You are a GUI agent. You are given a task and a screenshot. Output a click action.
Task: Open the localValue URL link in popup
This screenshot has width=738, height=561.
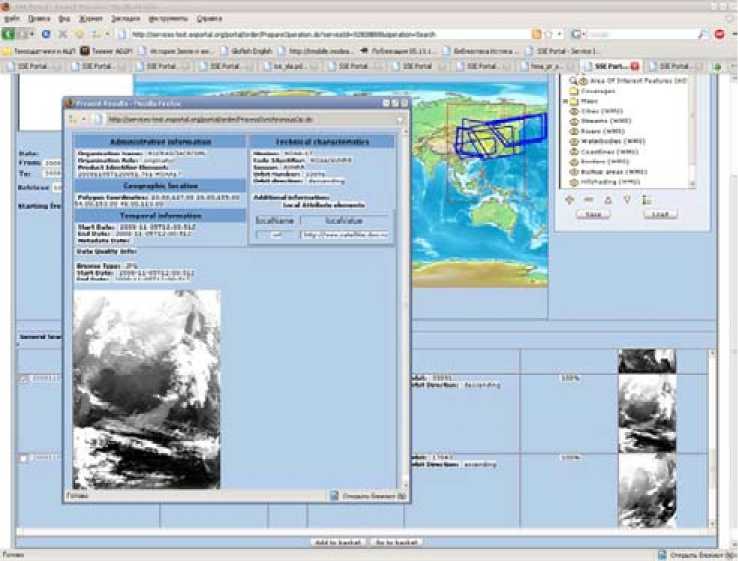coord(345,234)
